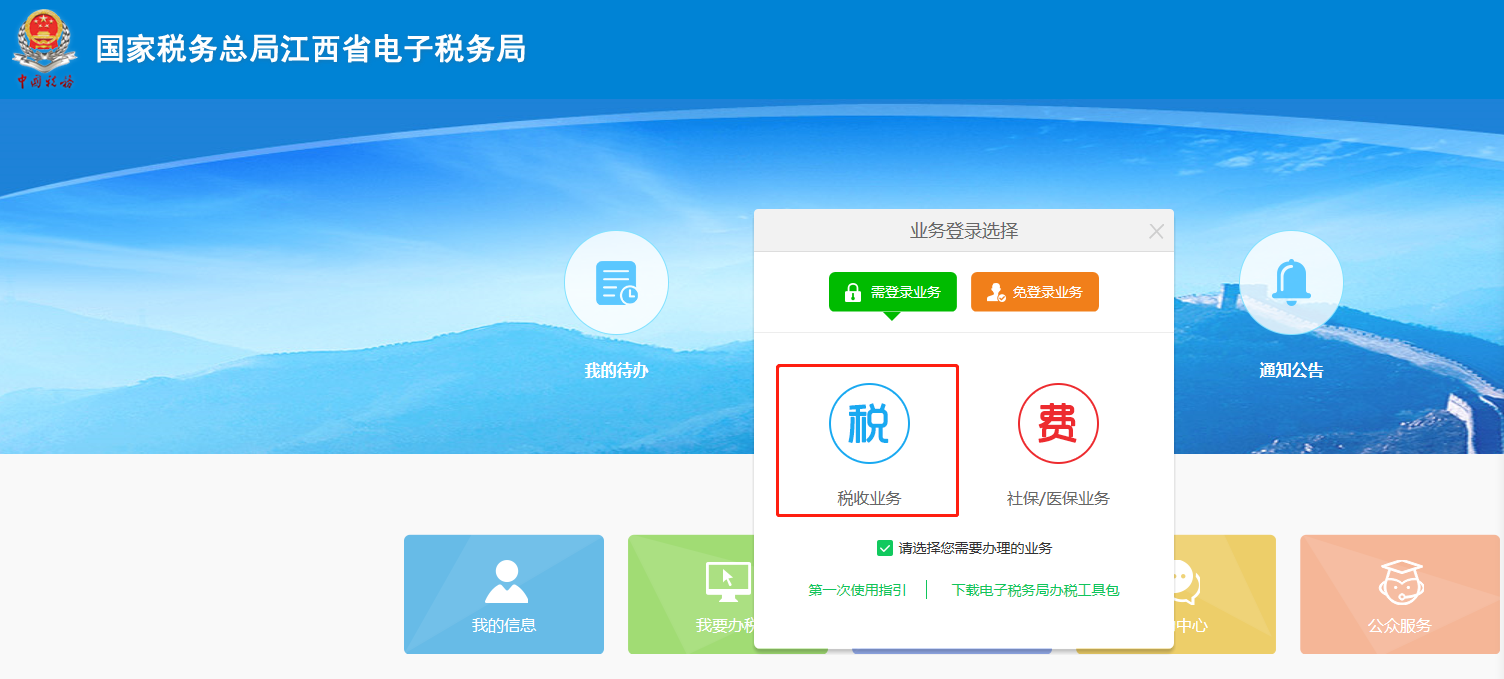Click the China Tax emblem logo

(x=45, y=48)
